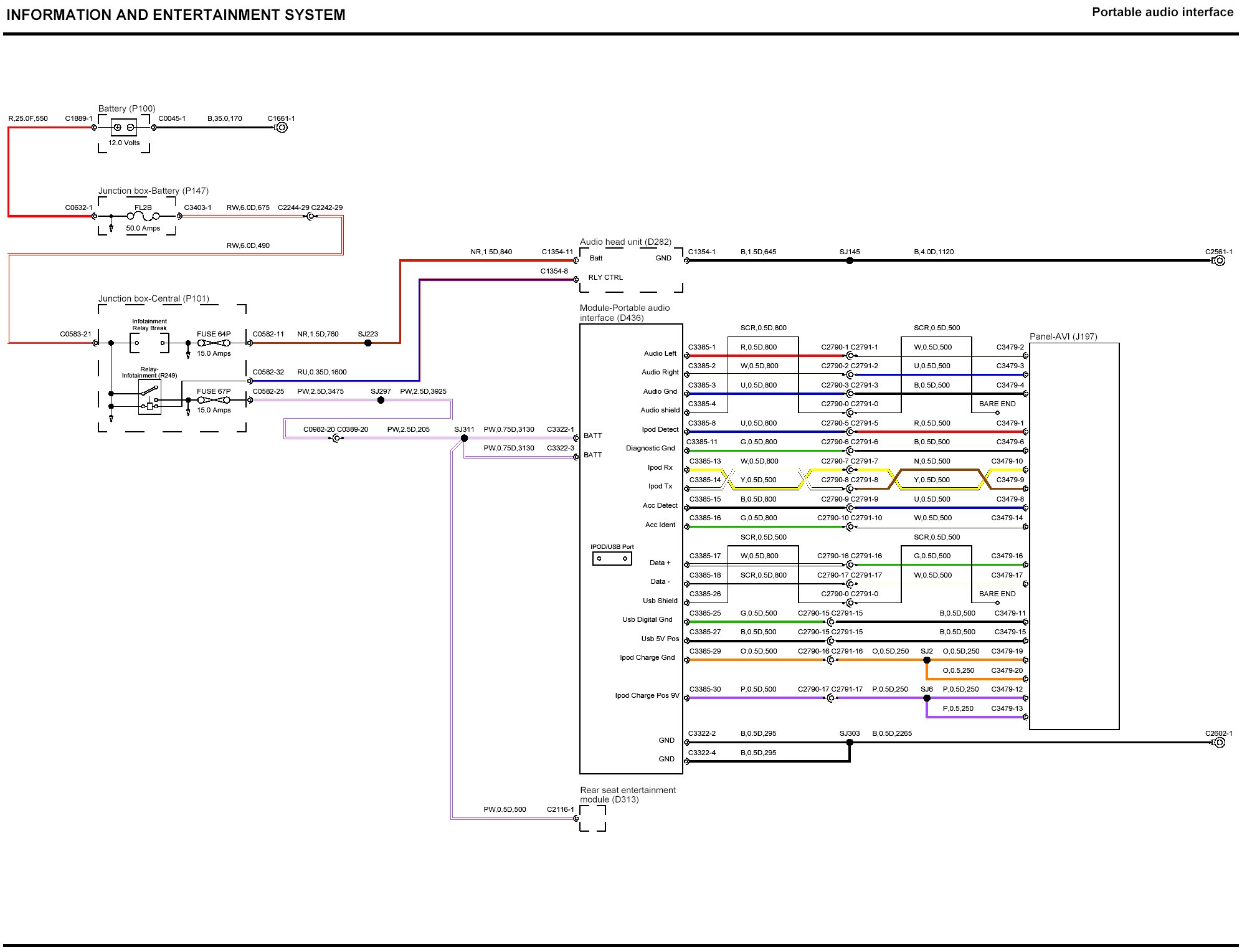Click the FL2B 50 Amp fuse symbol
The height and width of the screenshot is (952, 1242).
tap(143, 216)
